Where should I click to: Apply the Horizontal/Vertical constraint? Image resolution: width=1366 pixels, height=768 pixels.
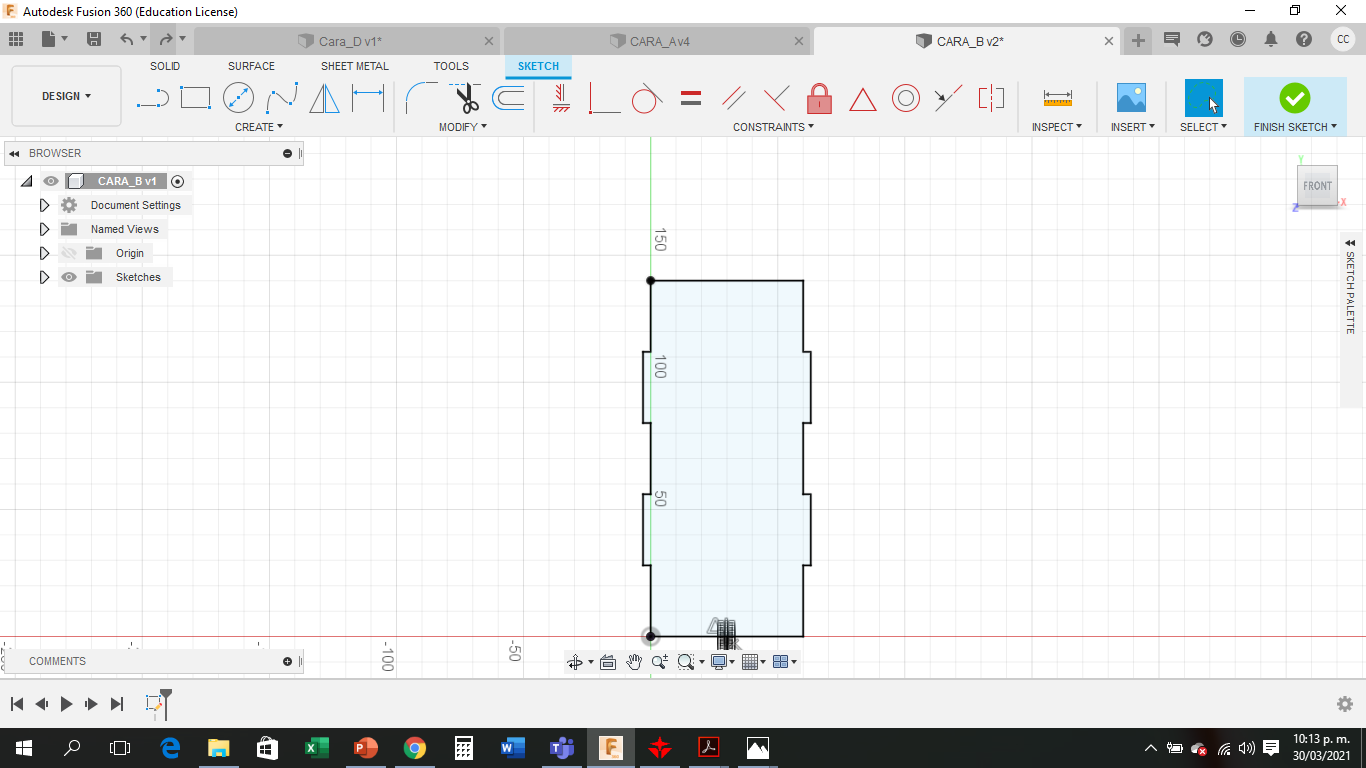[x=561, y=98]
